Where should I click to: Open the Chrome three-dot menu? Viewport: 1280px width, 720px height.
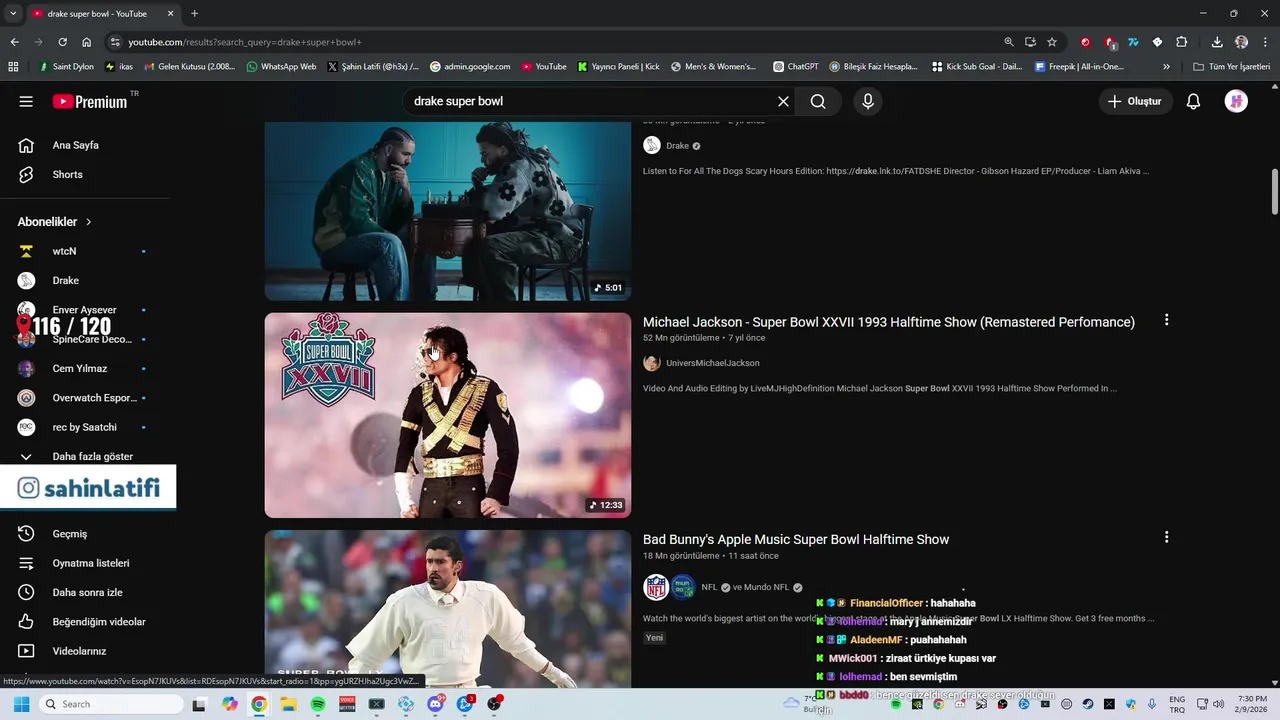(x=1263, y=42)
